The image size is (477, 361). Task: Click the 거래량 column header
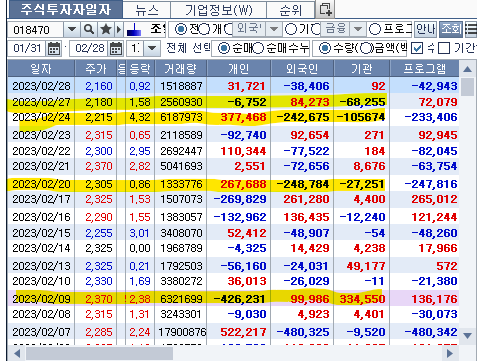tap(181, 69)
